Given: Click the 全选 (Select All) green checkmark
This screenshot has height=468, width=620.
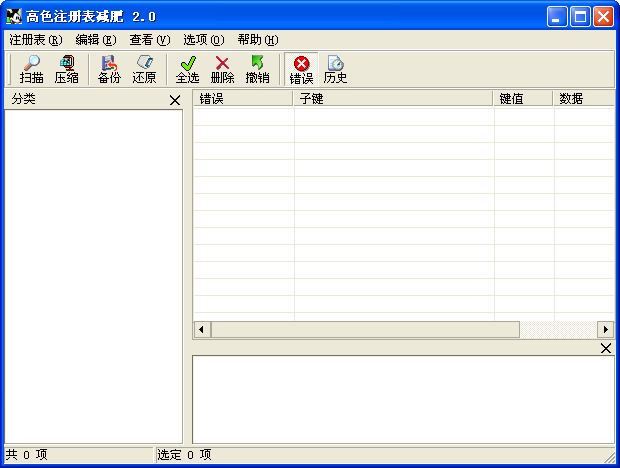Looking at the screenshot, I should 187,69.
